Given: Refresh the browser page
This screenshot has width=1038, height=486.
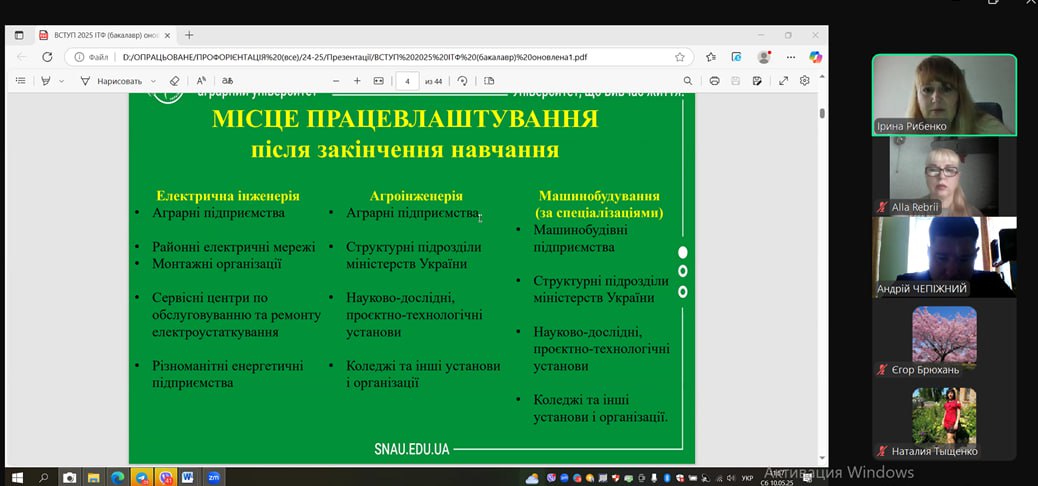Looking at the screenshot, I should click(x=47, y=57).
